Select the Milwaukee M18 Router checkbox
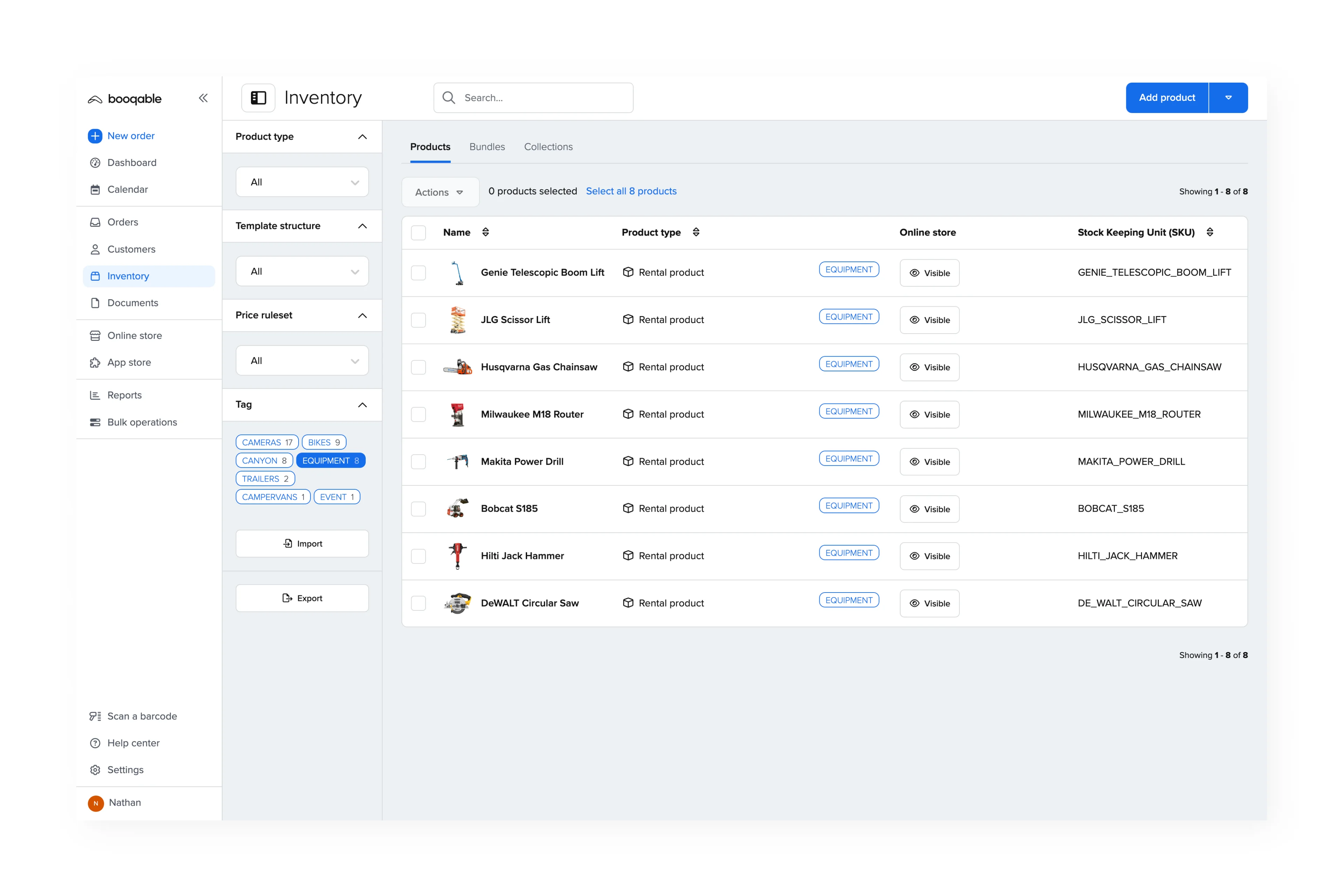Screen dimensions: 1344x896 [x=418, y=414]
